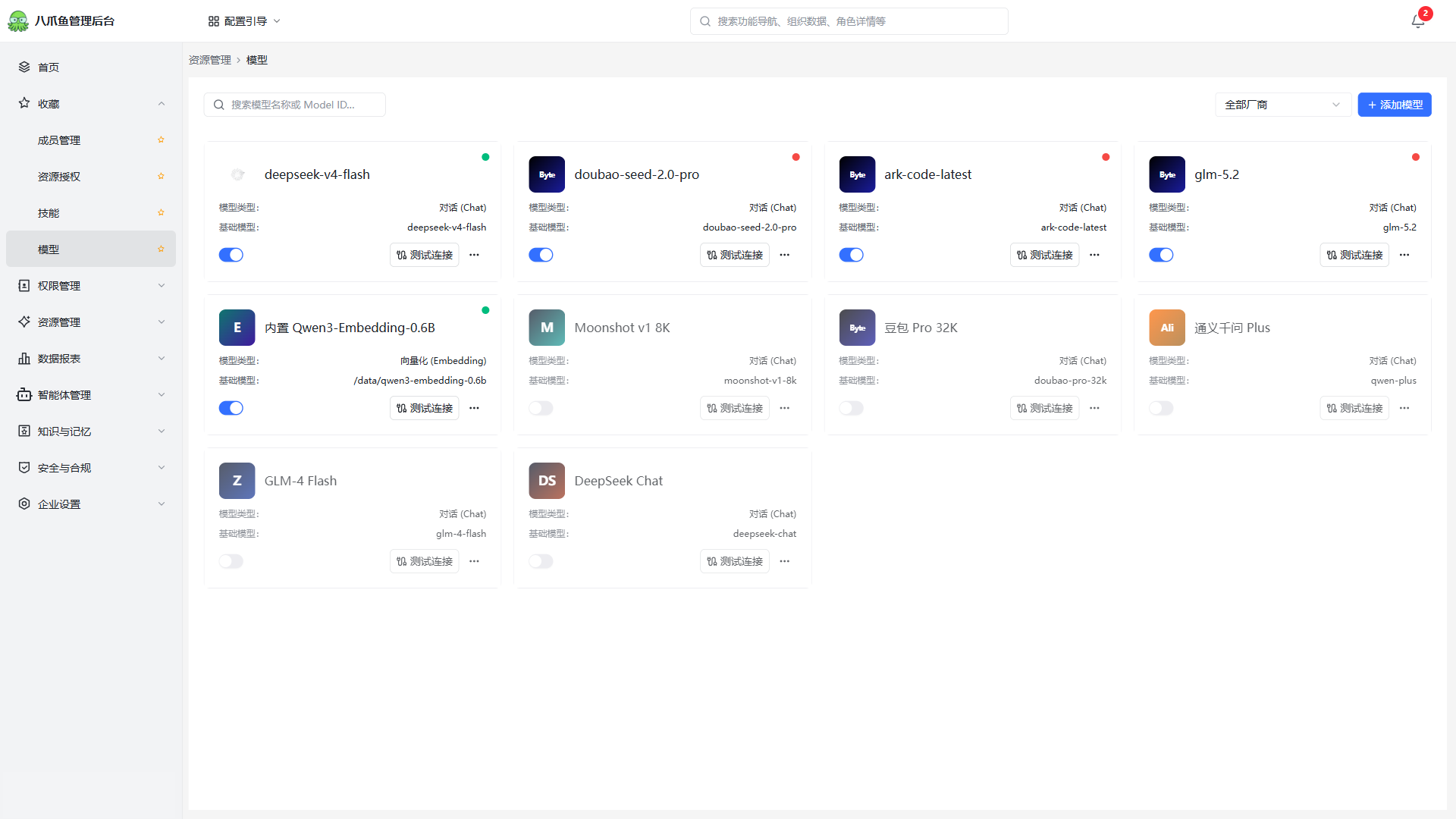The image size is (1456, 819).
Task: Enable the 通义千问 Plus switch
Action: [x=1161, y=408]
